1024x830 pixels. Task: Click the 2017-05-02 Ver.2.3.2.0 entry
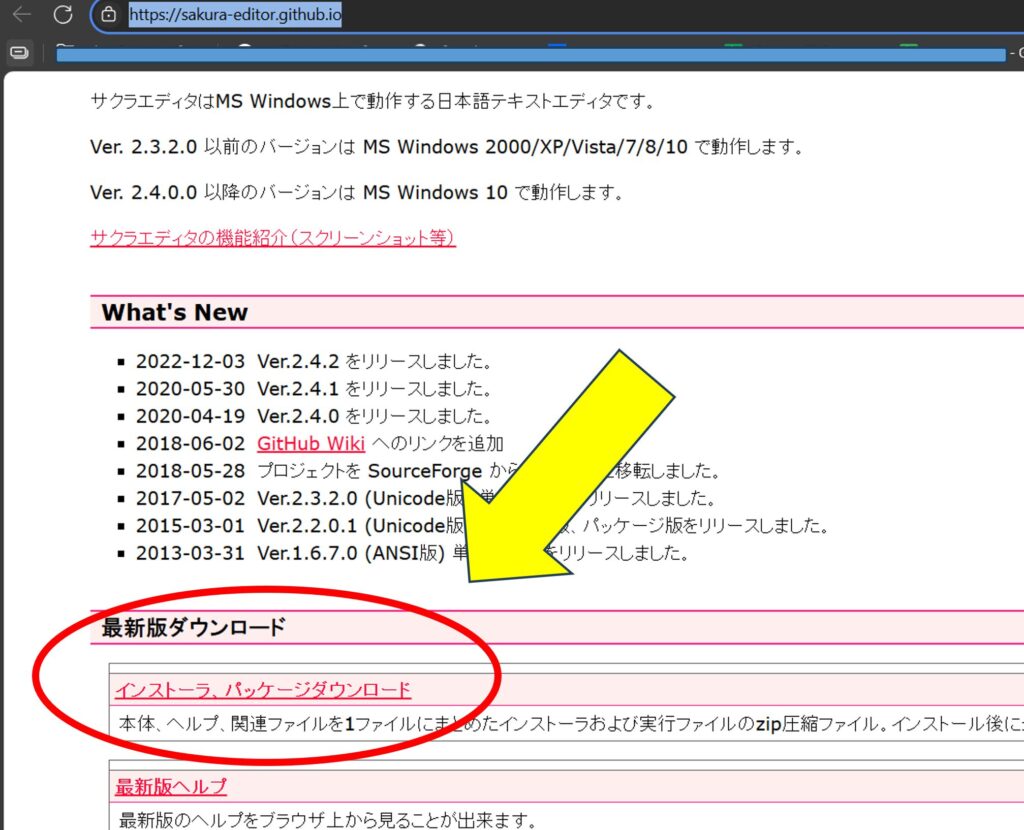click(x=300, y=498)
